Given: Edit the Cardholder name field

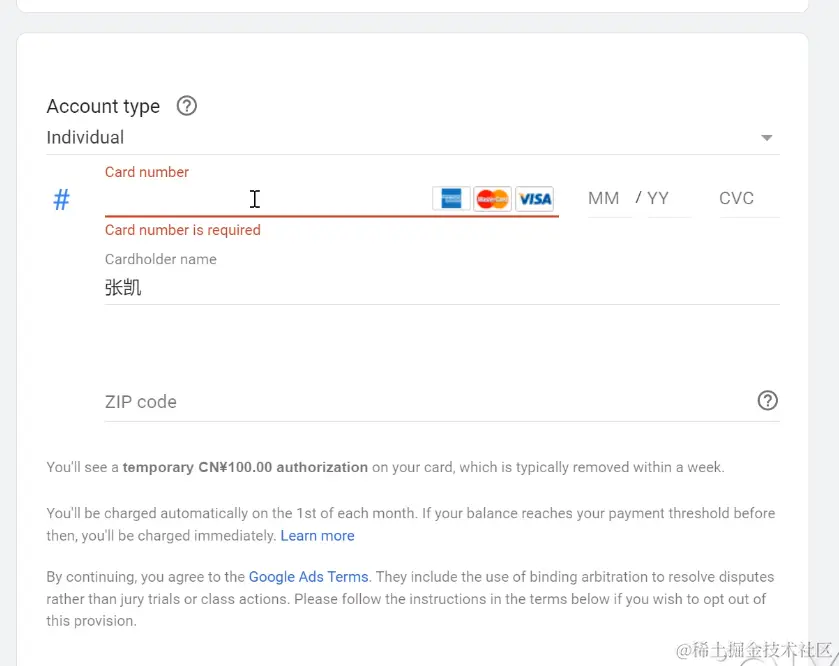Looking at the screenshot, I should (x=442, y=288).
